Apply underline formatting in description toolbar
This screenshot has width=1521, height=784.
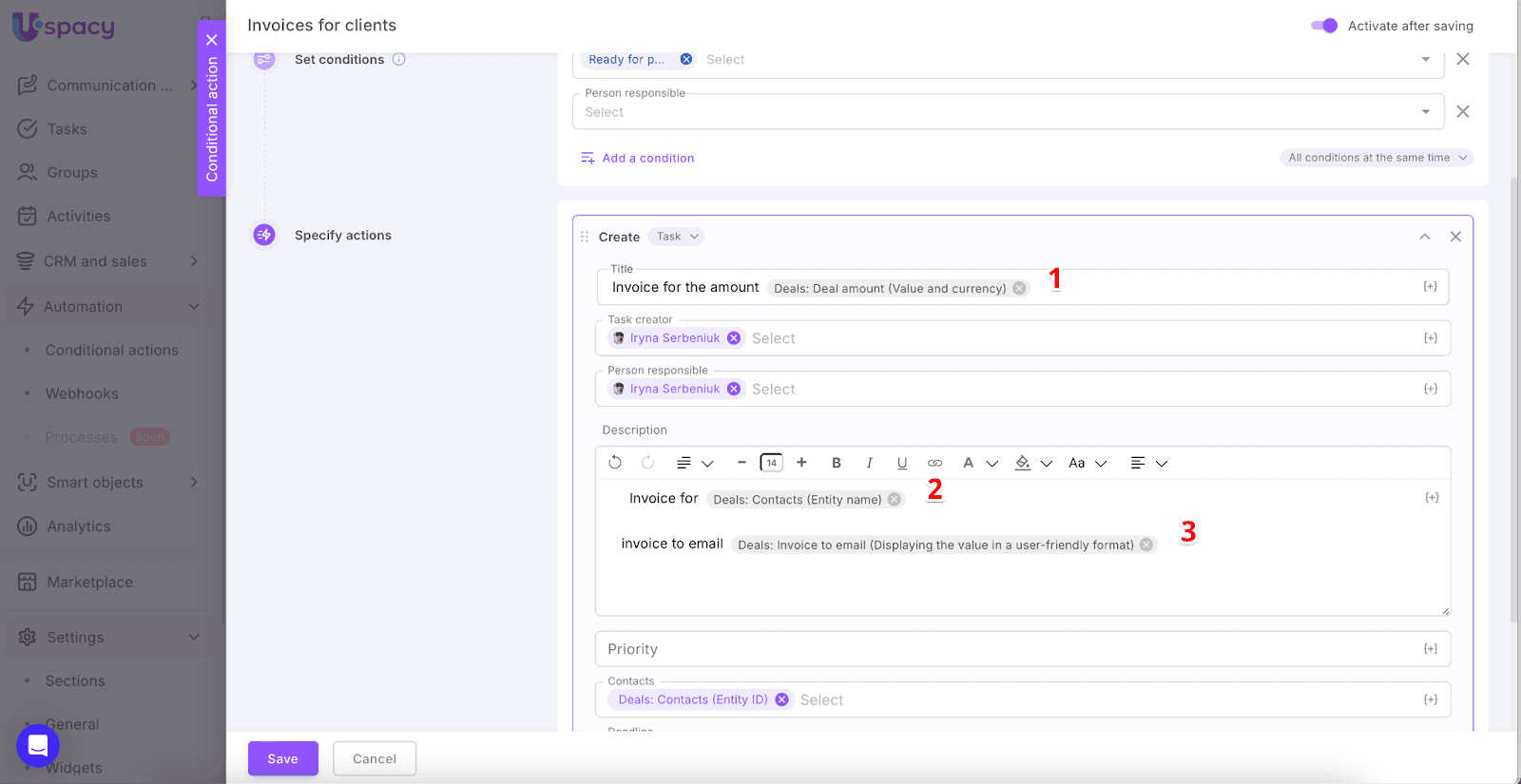(x=902, y=463)
